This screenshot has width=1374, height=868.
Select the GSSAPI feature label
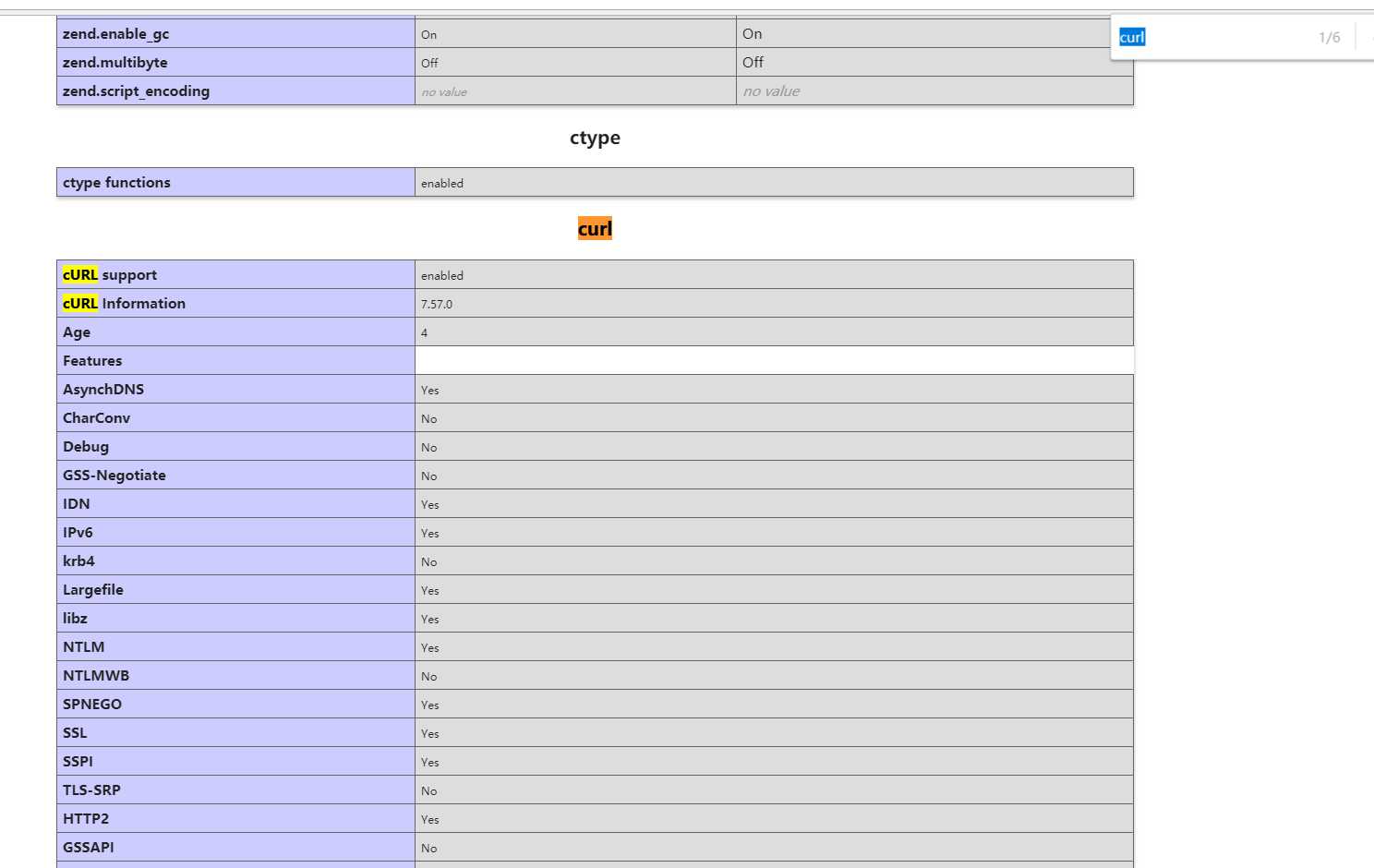[89, 848]
